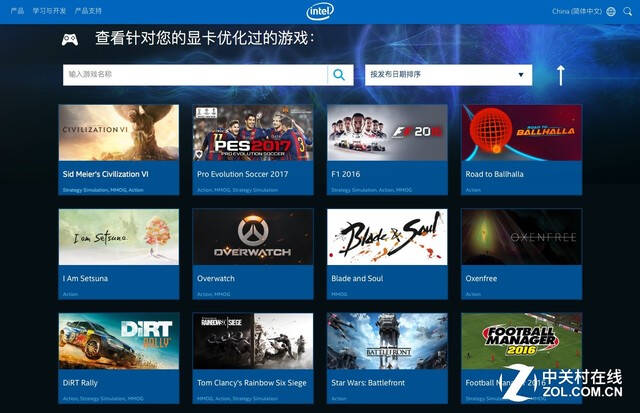Open Oxenfree cover image
The height and width of the screenshot is (413, 640).
tap(522, 237)
